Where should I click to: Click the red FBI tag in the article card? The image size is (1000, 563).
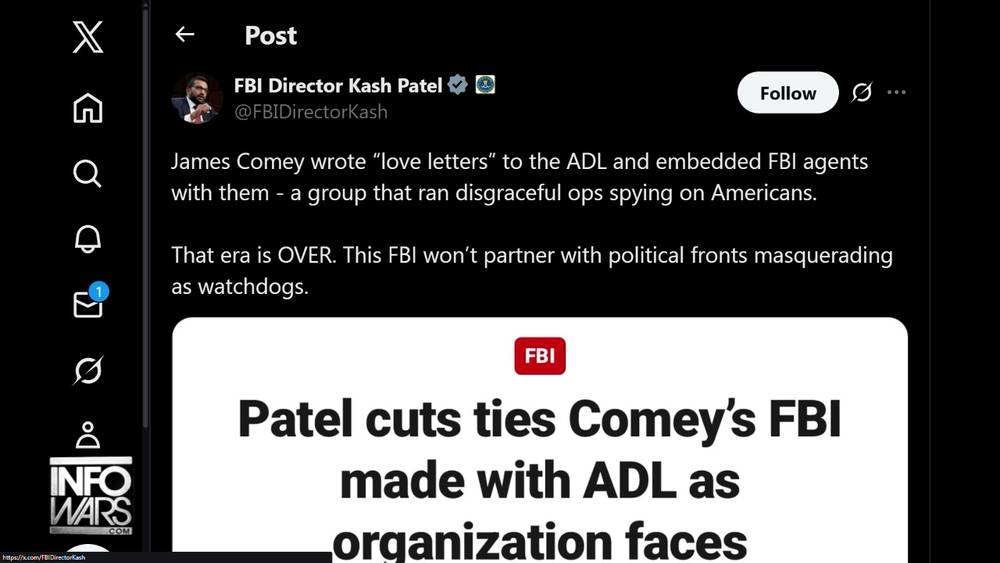pos(540,356)
